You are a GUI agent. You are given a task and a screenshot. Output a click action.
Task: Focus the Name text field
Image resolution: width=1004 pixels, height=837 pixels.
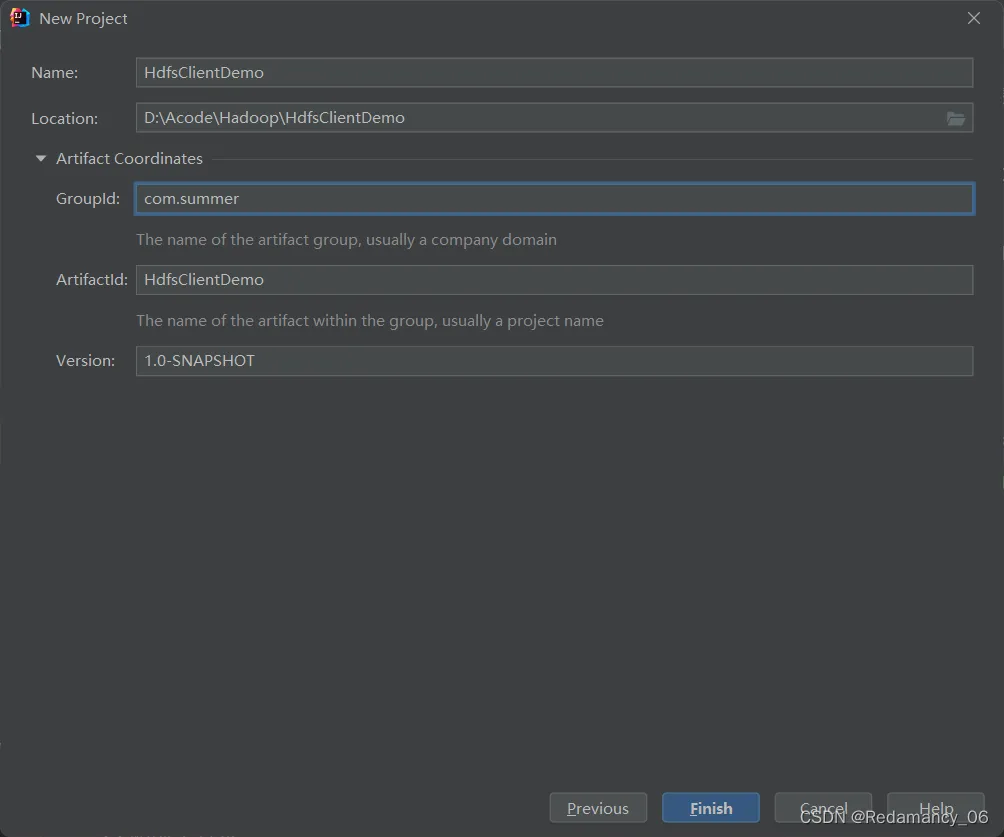pos(553,72)
